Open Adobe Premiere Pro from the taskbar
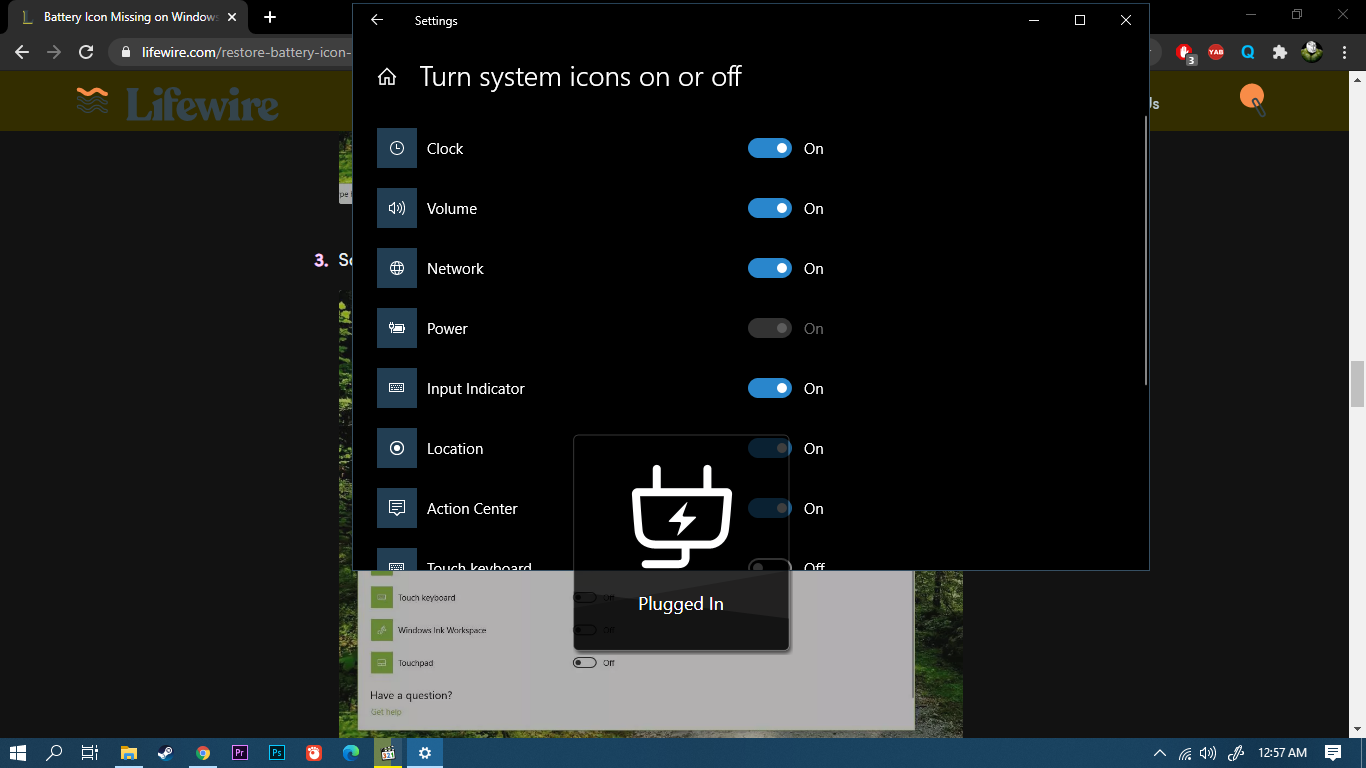The width and height of the screenshot is (1366, 768). [x=240, y=753]
